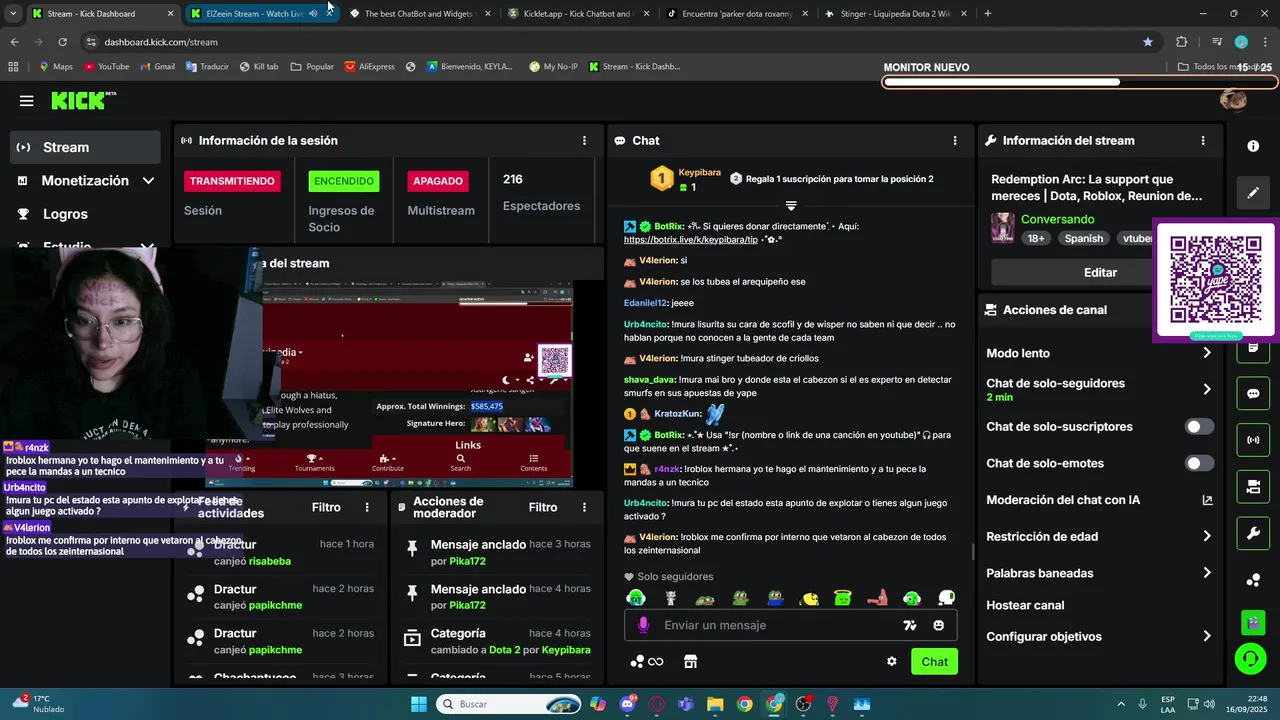Toggle Chat de solo-emotes switch
The width and height of the screenshot is (1280, 720).
1199,463
